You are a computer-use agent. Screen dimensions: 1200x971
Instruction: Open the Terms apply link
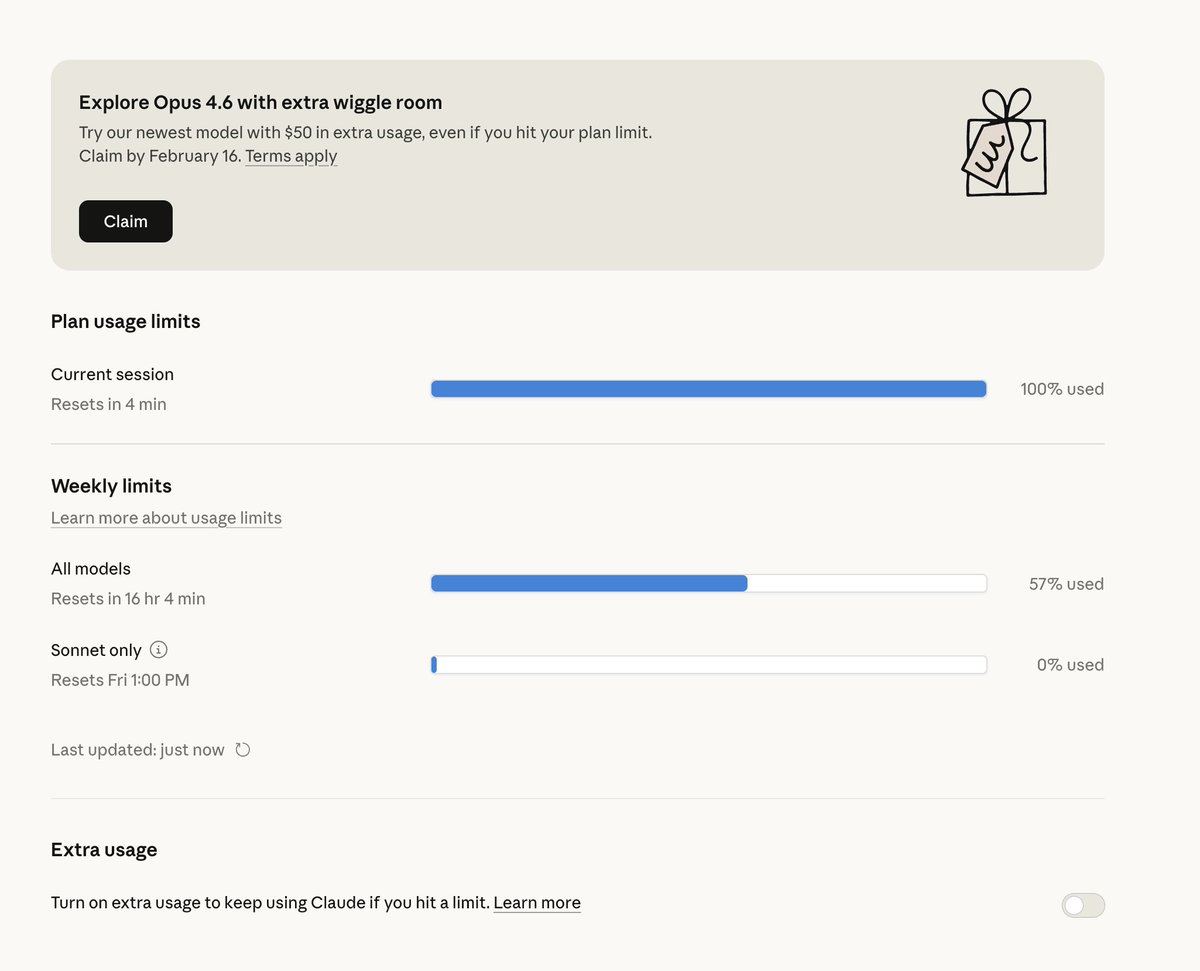291,156
